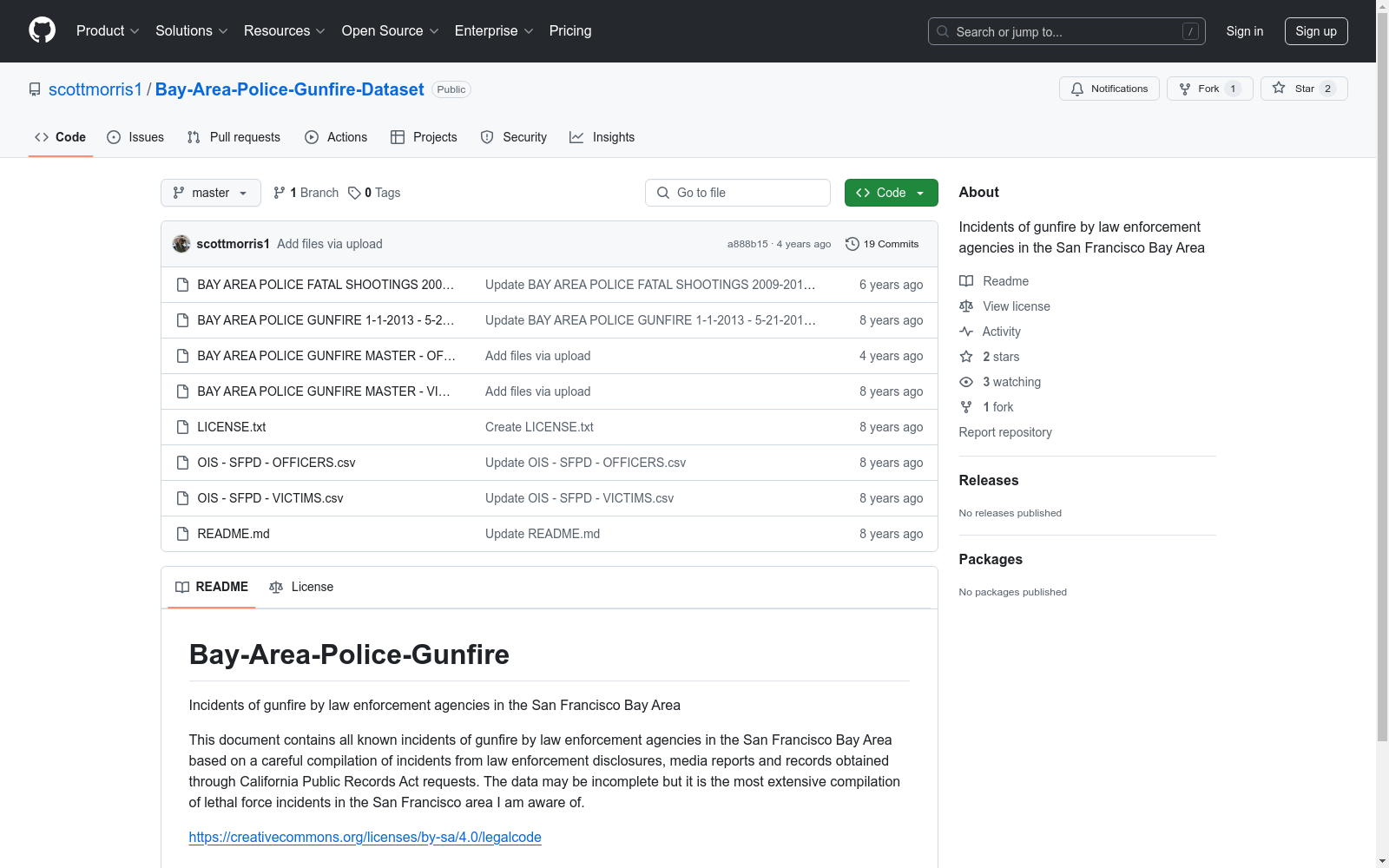Screen dimensions: 1389x868
Task: Click the Sign up button
Action: [1316, 31]
